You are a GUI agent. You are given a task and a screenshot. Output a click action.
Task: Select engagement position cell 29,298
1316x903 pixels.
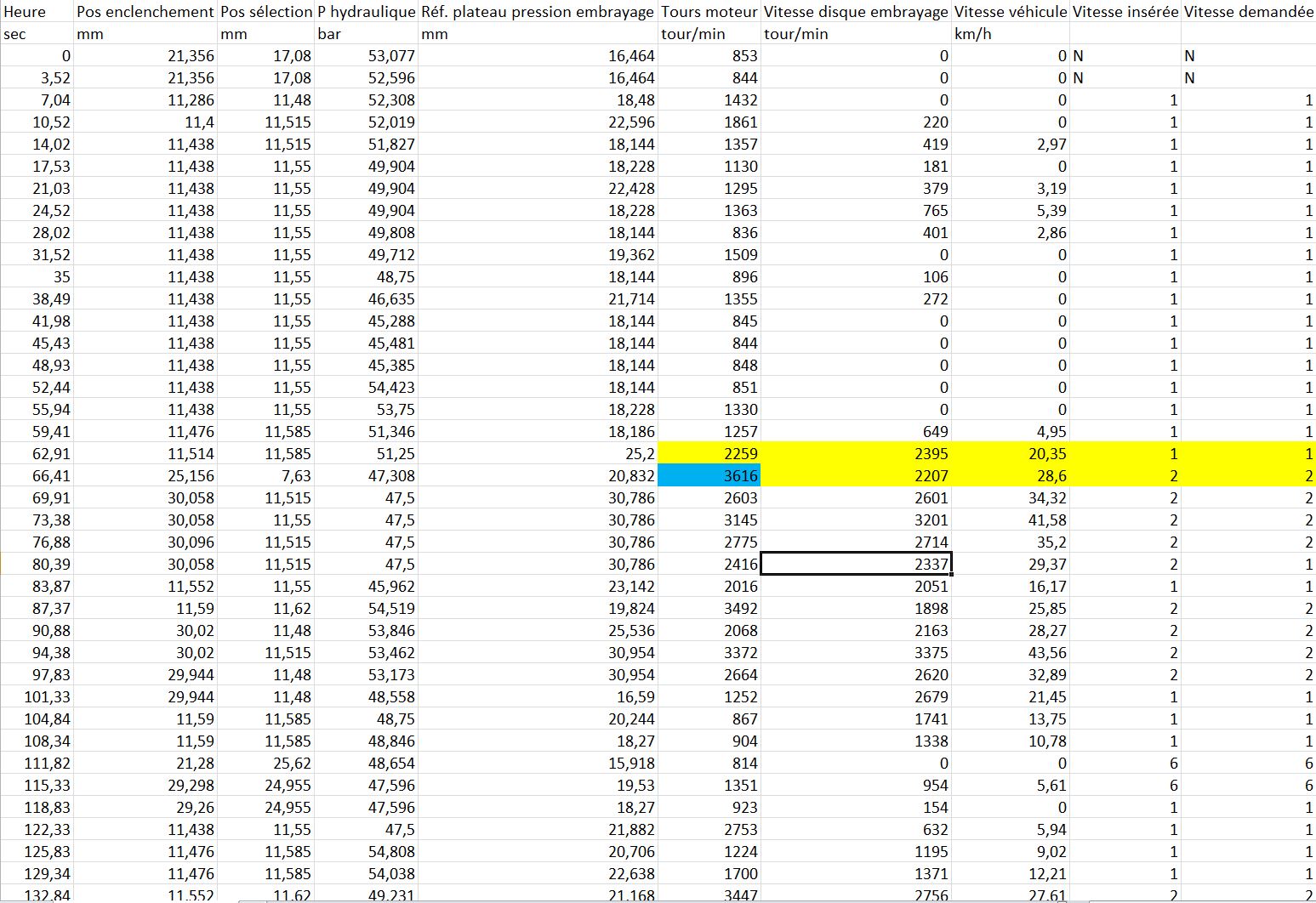(145, 785)
